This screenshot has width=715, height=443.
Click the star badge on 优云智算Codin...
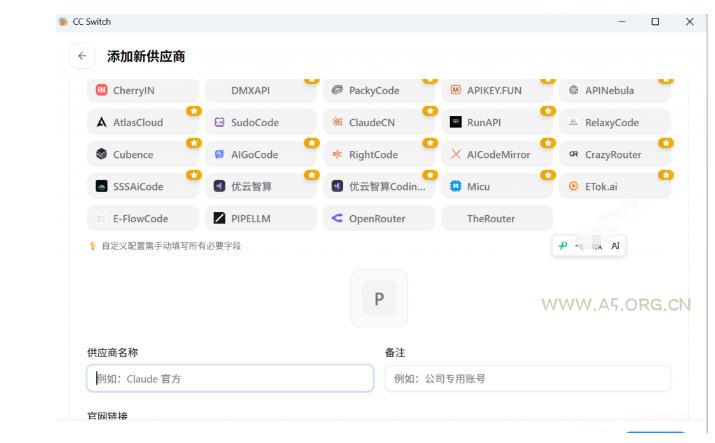(x=430, y=175)
